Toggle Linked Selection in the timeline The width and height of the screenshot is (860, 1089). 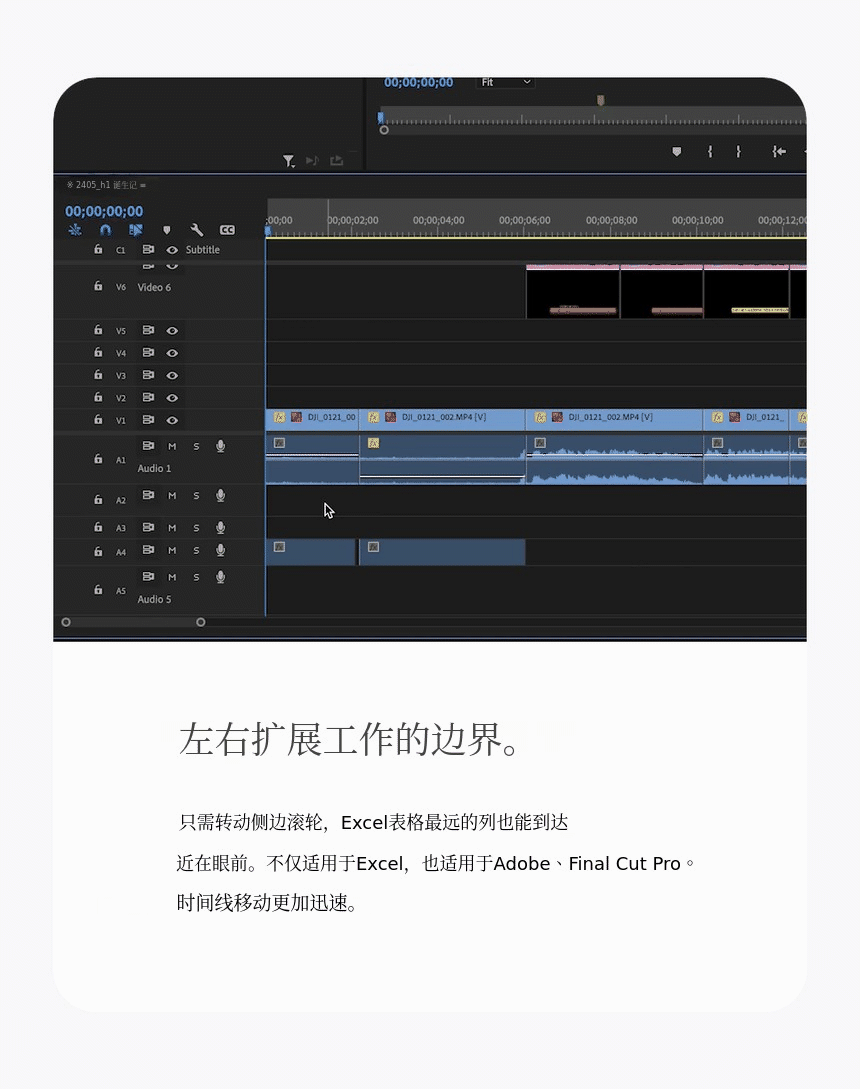136,230
